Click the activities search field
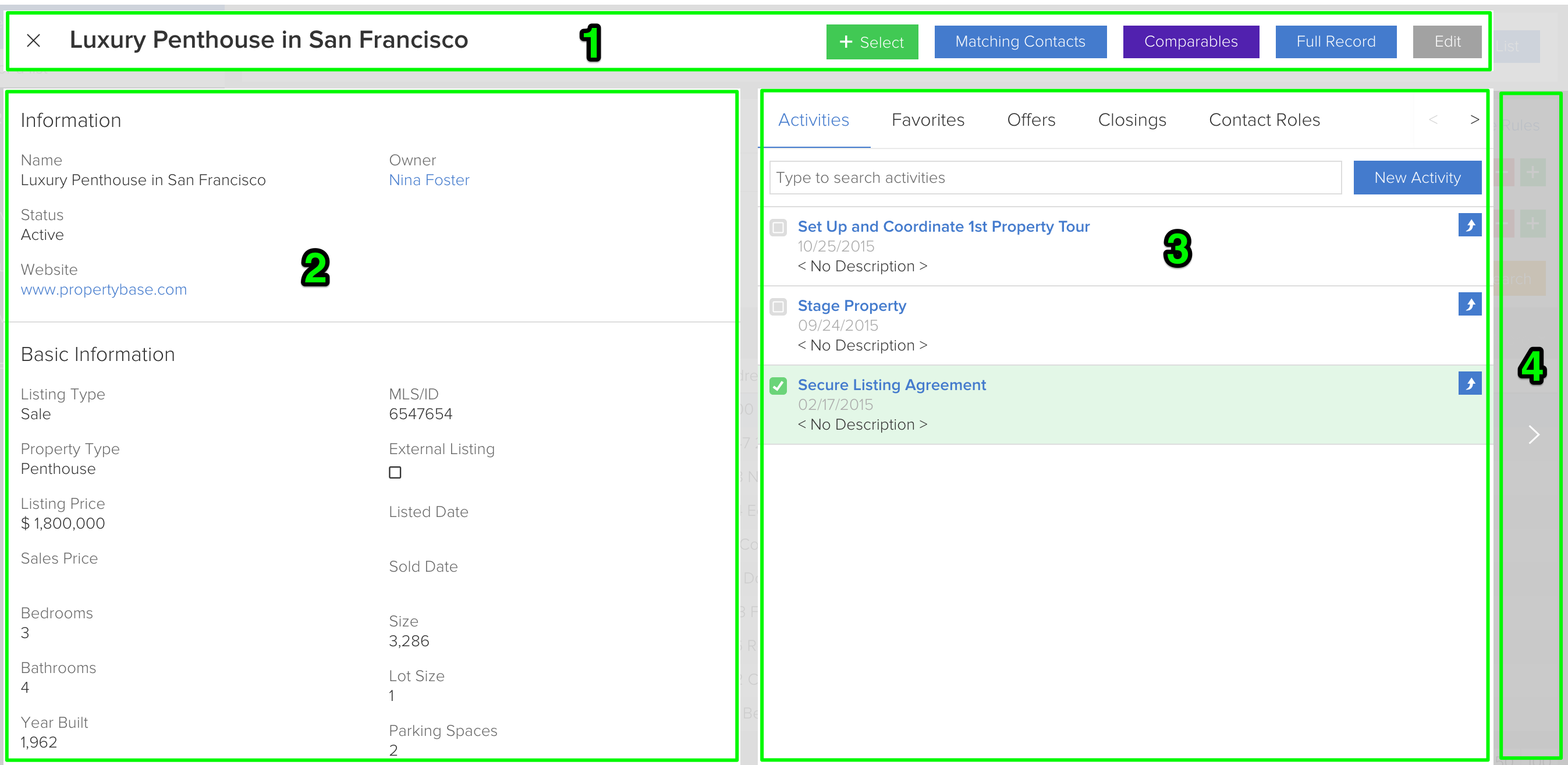Image resolution: width=1568 pixels, height=765 pixels. pos(1053,177)
